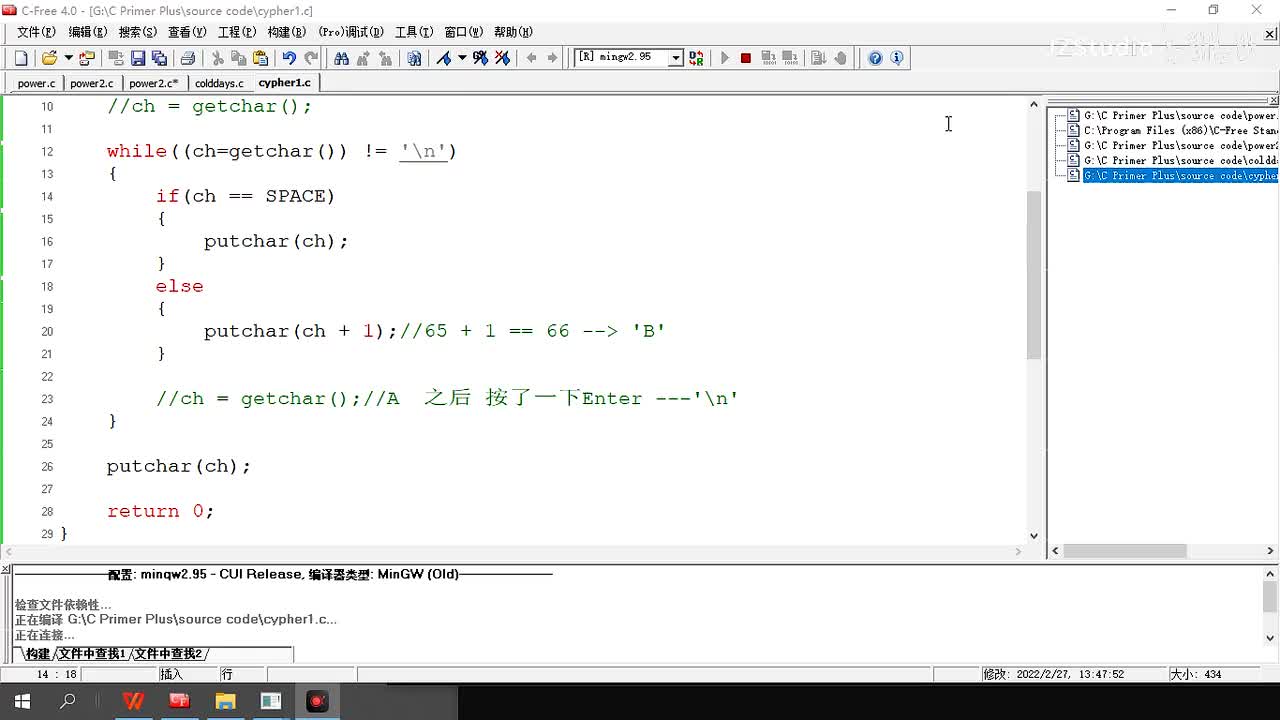Image resolution: width=1280 pixels, height=720 pixels.
Task: Open the 构建(B) menu
Action: [x=287, y=32]
